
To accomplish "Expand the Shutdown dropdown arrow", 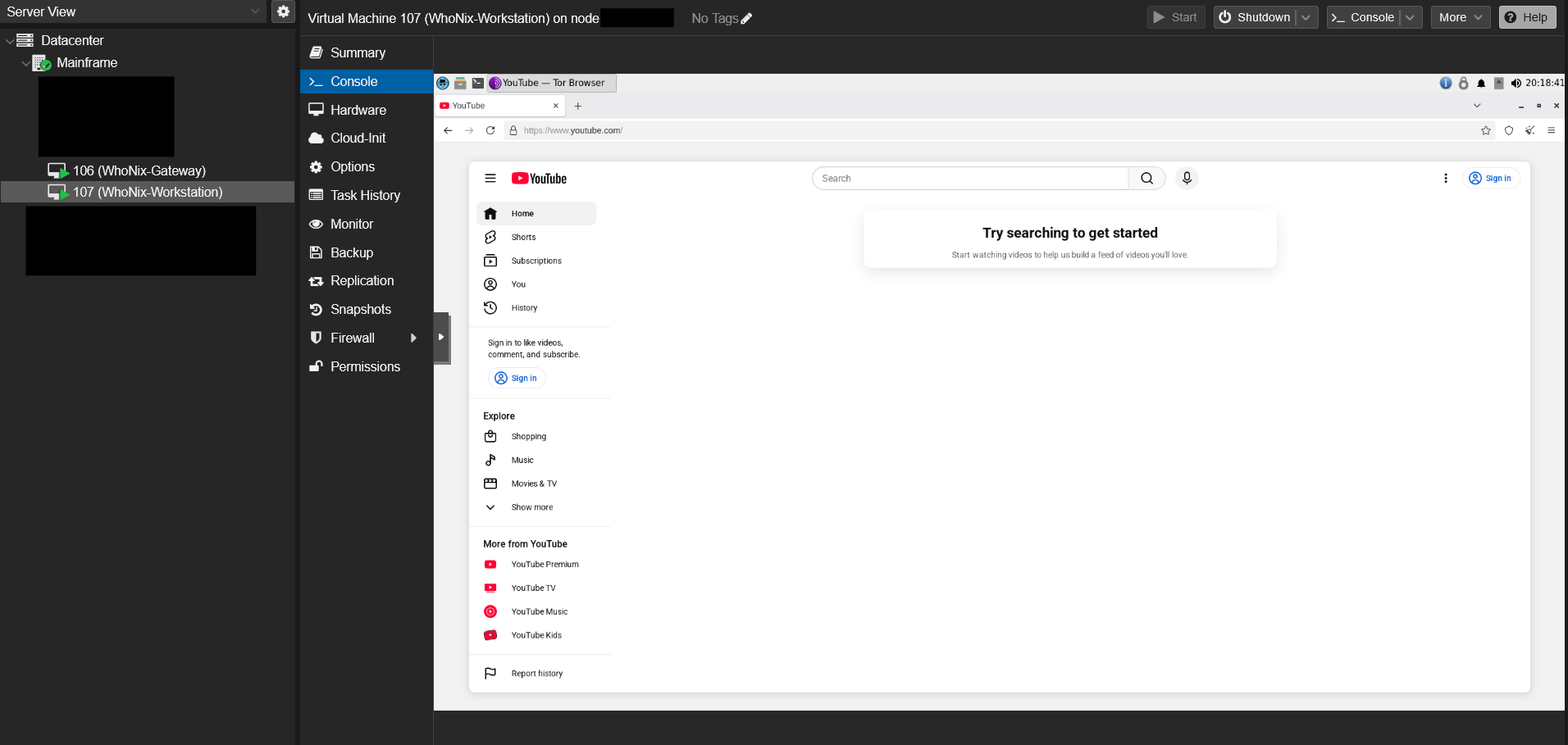I will tap(1306, 17).
